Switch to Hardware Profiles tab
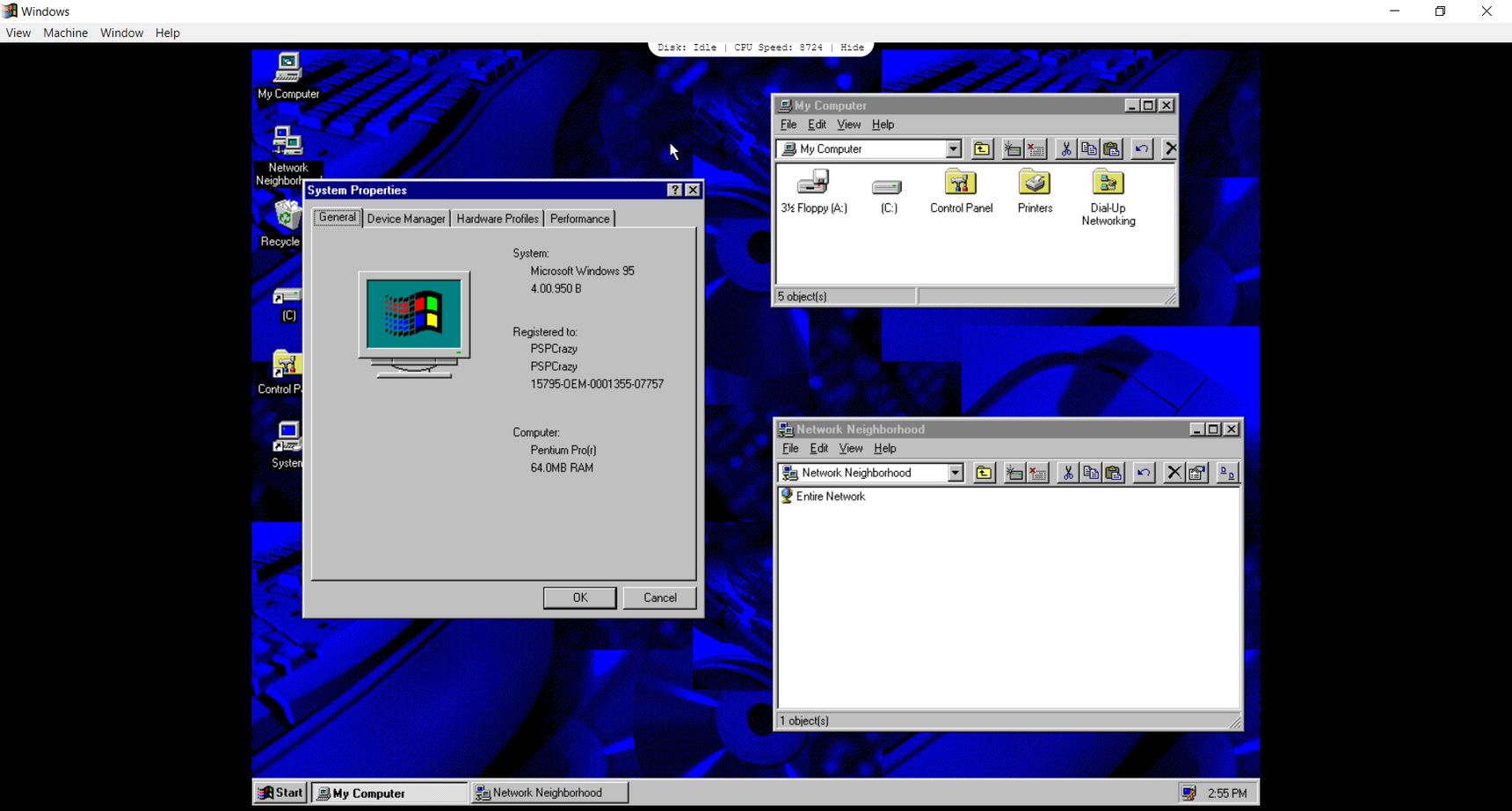Image resolution: width=1512 pixels, height=811 pixels. tap(498, 219)
